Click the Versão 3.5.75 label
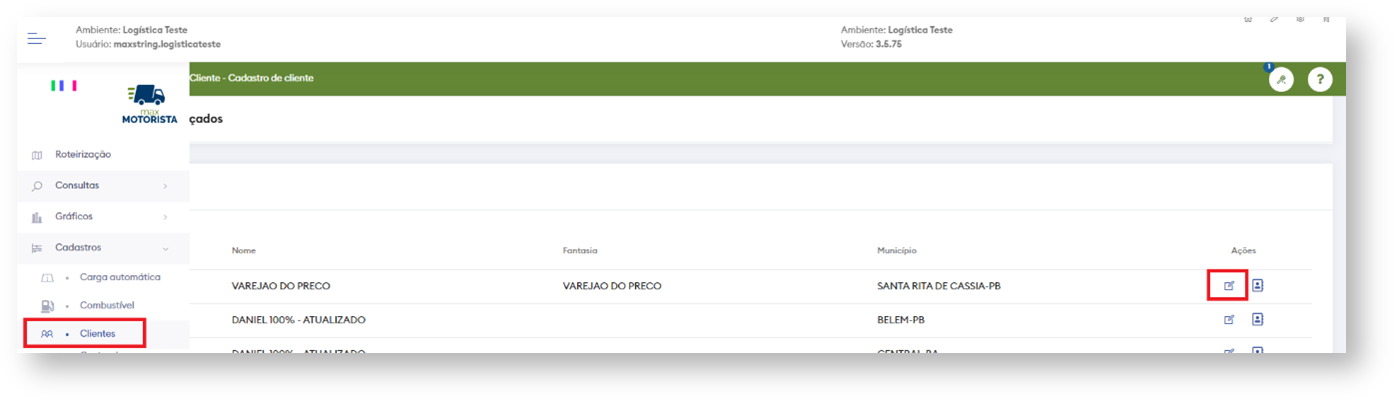1394x401 pixels. [x=872, y=44]
